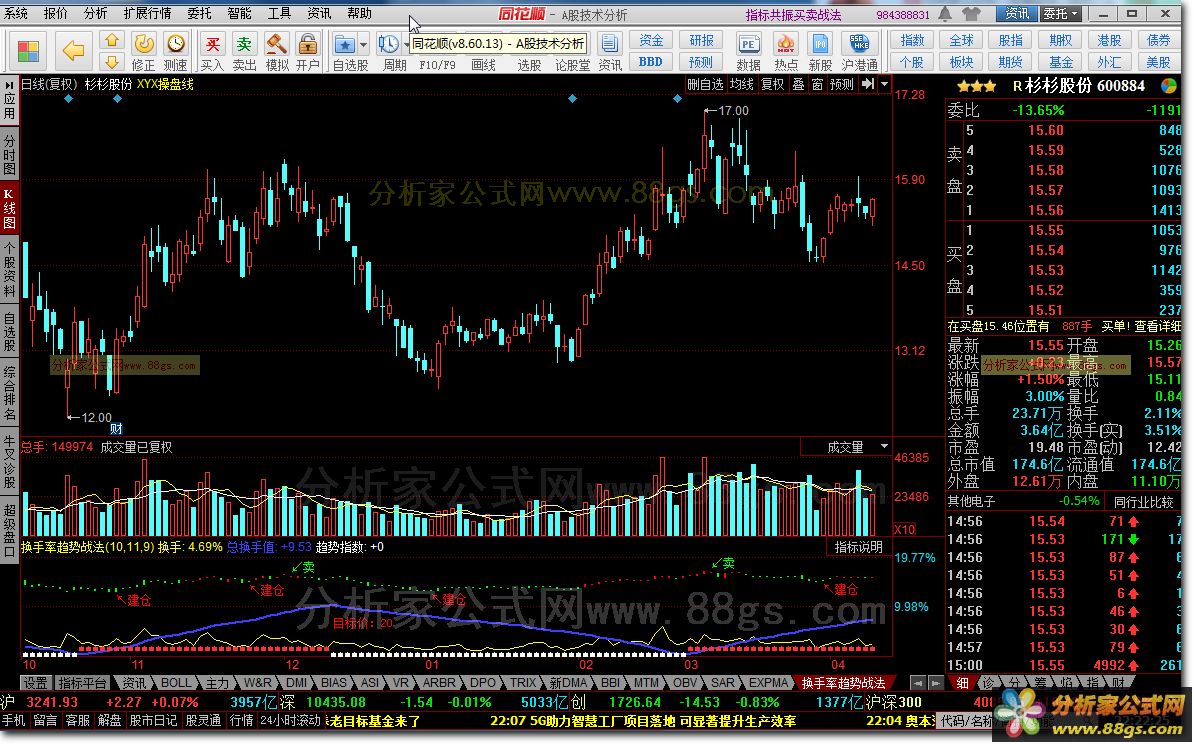Viewport: 1194px width, 744px height.
Task: Toggle 复权 price adjustment
Action: tap(772, 85)
